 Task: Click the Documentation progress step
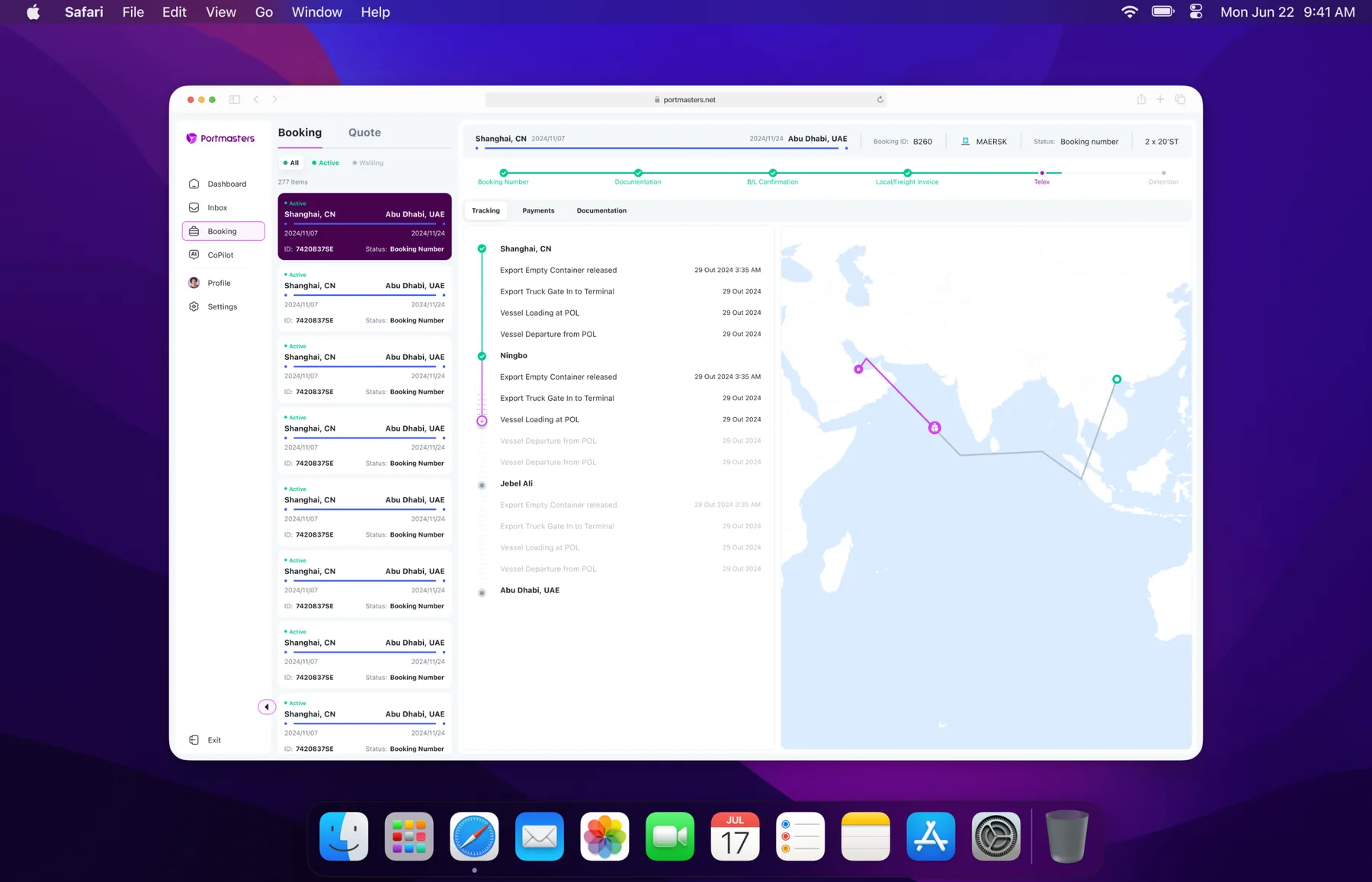pyautogui.click(x=638, y=177)
